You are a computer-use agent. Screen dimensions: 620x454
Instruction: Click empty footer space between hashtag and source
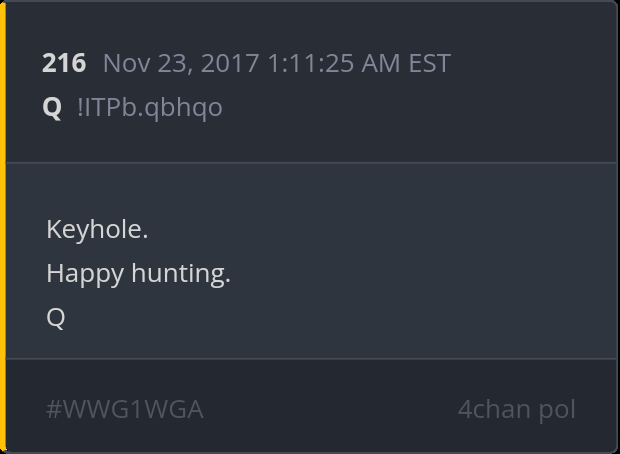[330, 409]
